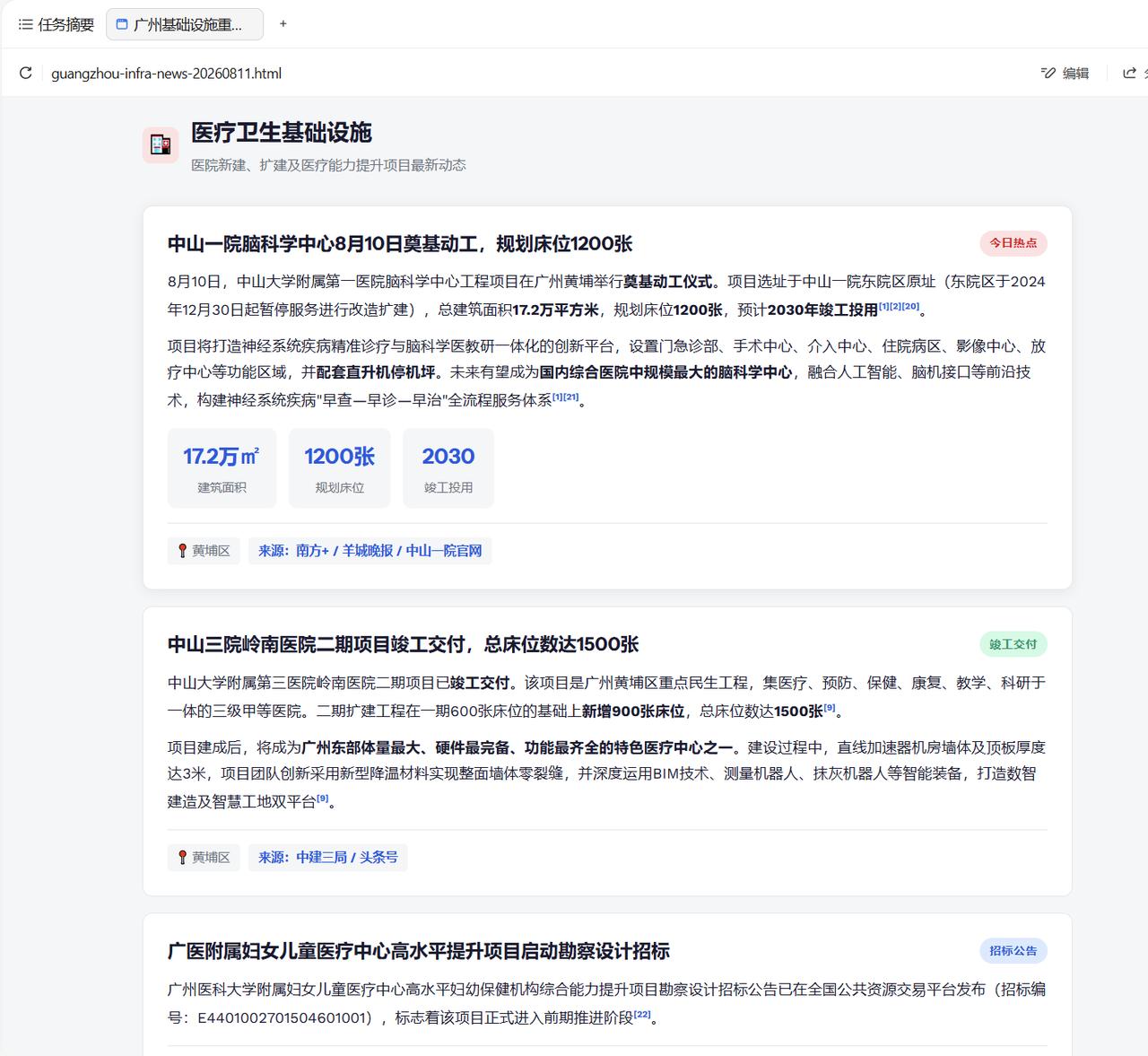The width and height of the screenshot is (1148, 1056).
Task: Click the 任务摘要 label text
Action: click(66, 24)
